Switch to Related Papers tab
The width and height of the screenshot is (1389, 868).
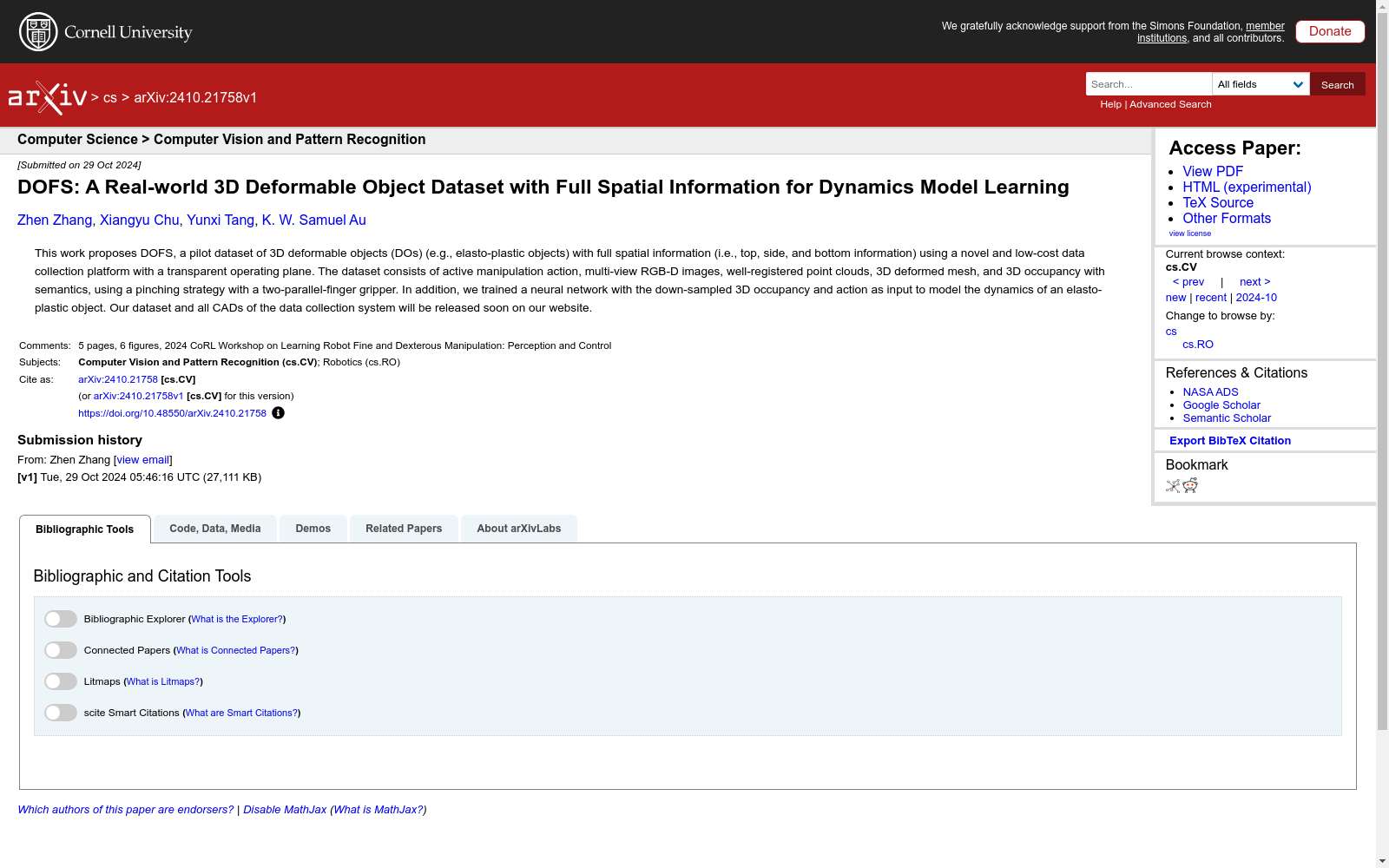[404, 529]
